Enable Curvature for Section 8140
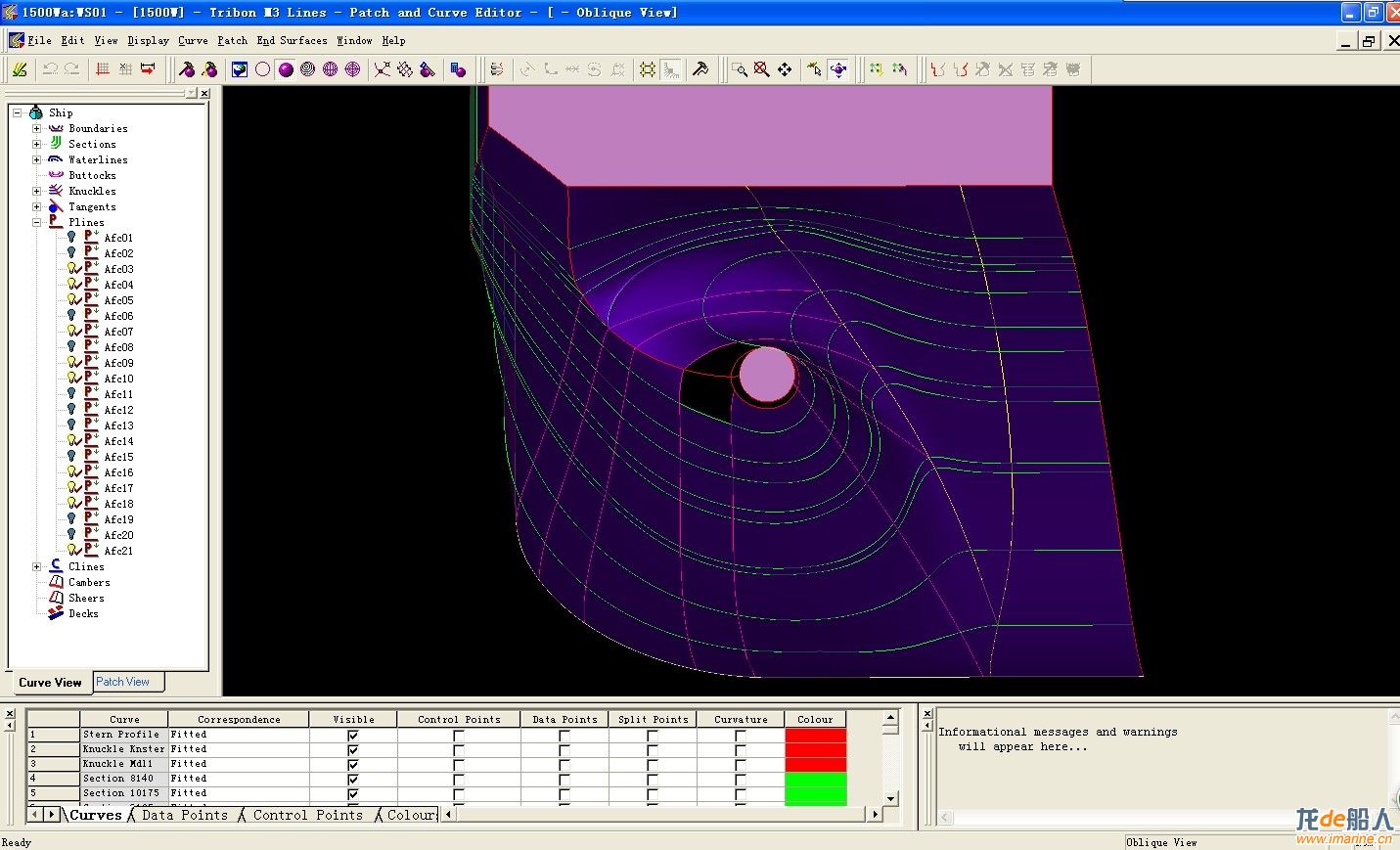 (x=741, y=779)
